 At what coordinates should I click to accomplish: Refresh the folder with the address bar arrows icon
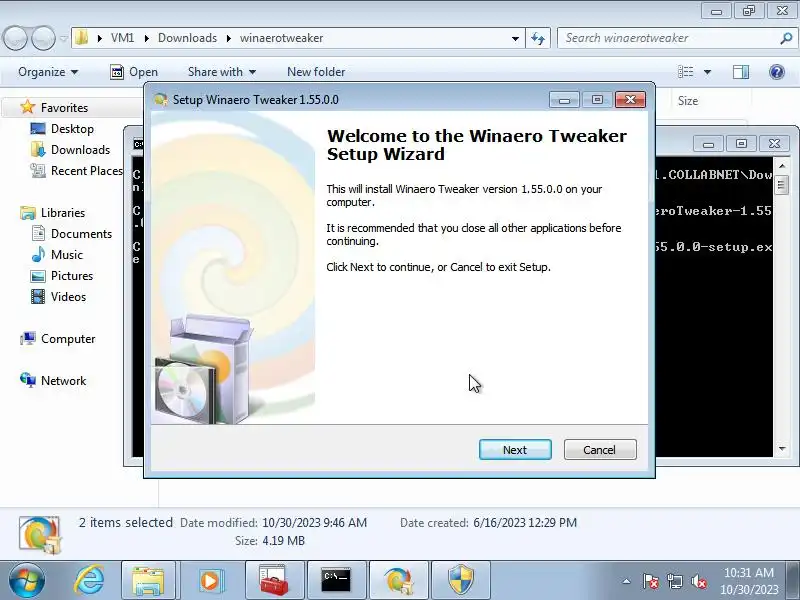coord(538,38)
